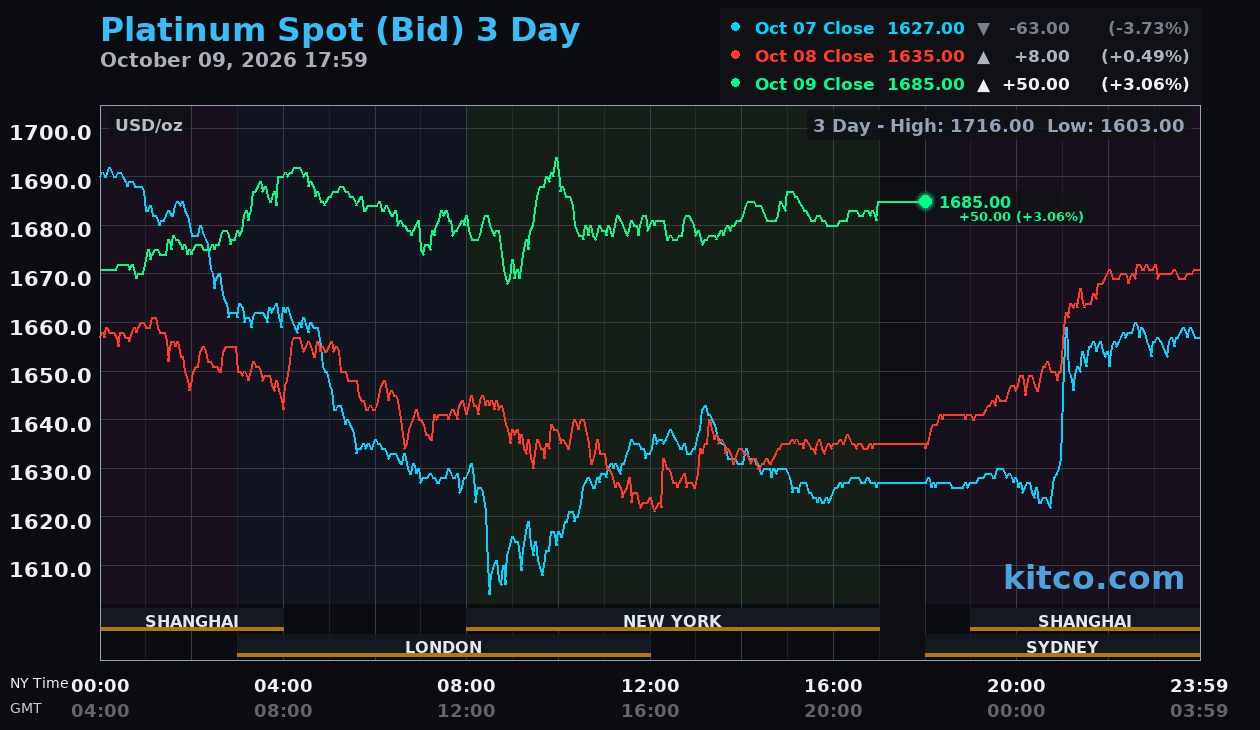Click the 1670.0 y-axis label
This screenshot has width=1260, height=730.
[x=51, y=278]
